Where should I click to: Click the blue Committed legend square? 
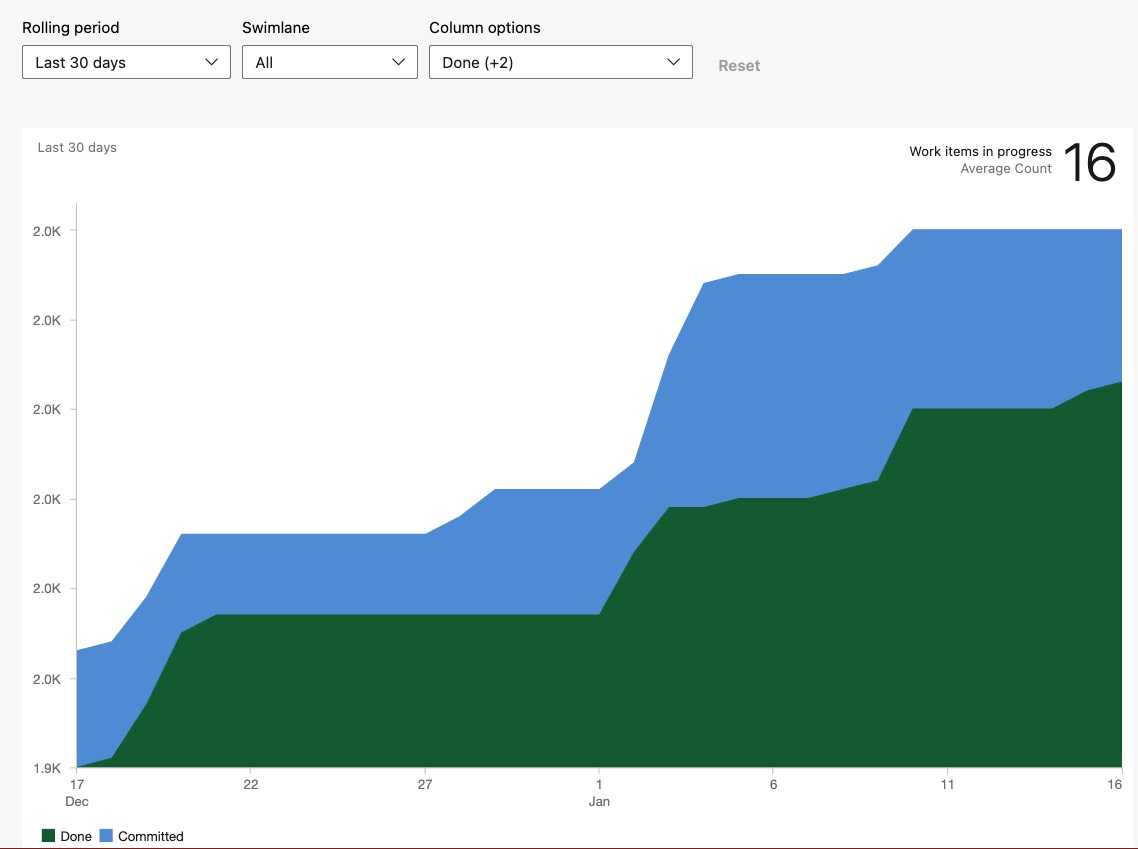106,836
